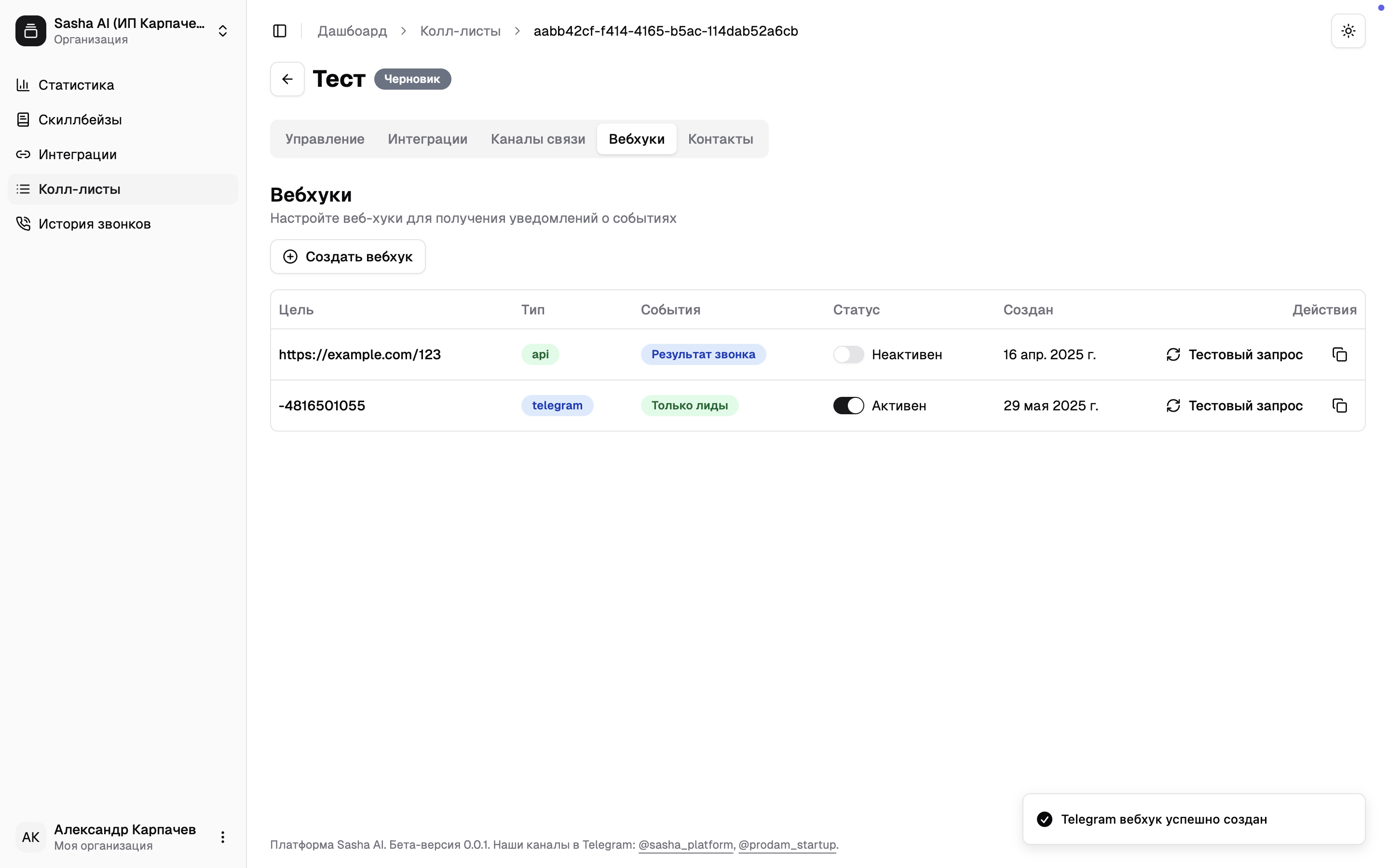1389x868 pixels.
Task: Open Скиллбейзы in the sidebar
Action: pyautogui.click(x=80, y=120)
